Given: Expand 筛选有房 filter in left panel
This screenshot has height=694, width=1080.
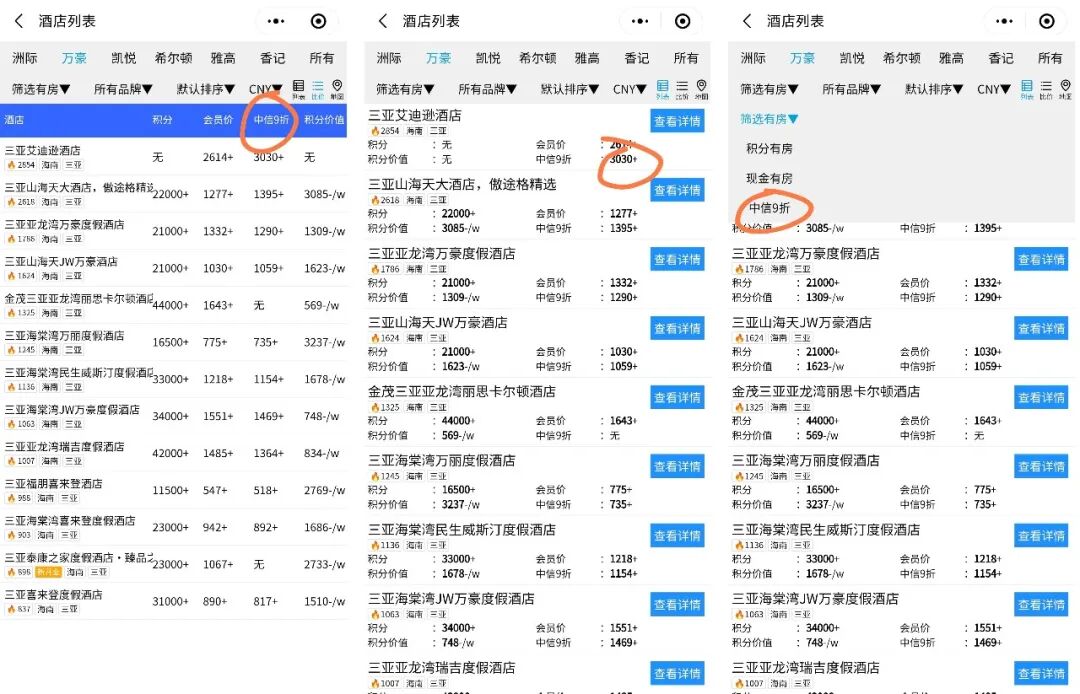Looking at the screenshot, I should tap(41, 89).
